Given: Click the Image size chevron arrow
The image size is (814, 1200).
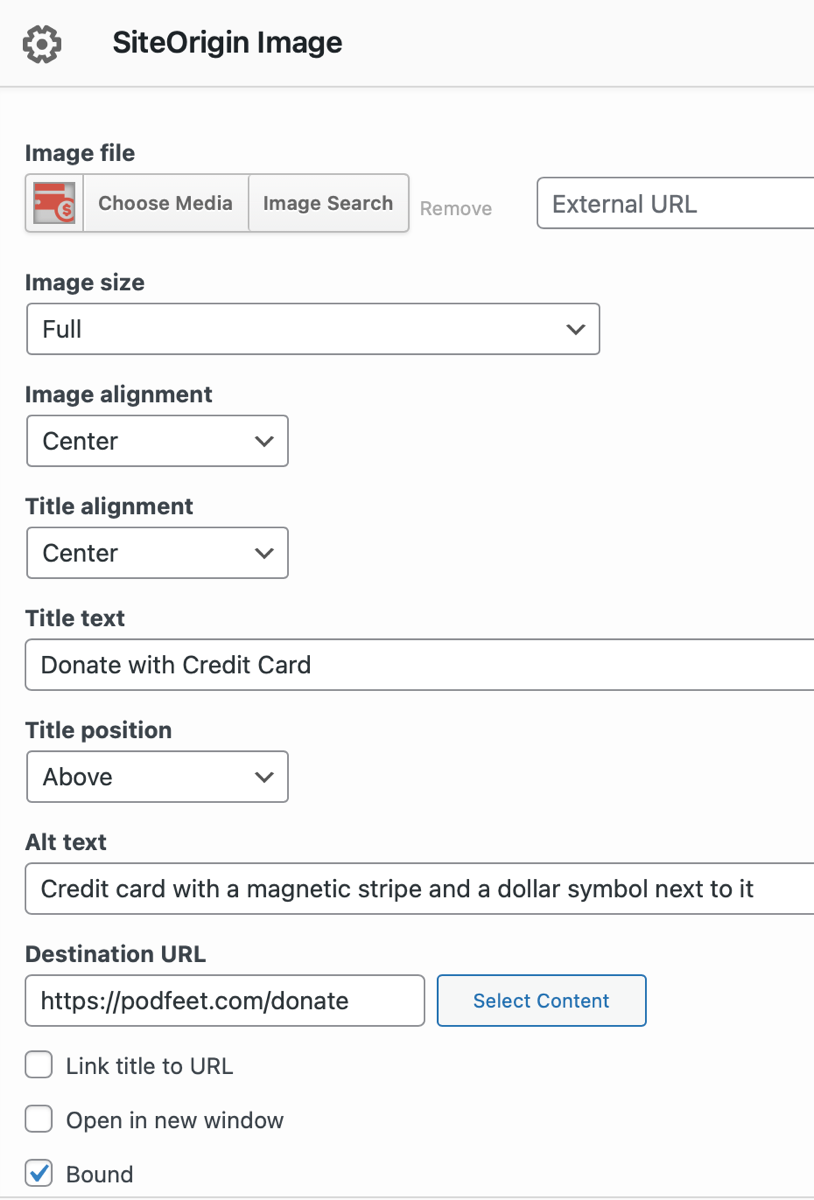Looking at the screenshot, I should click(575, 329).
